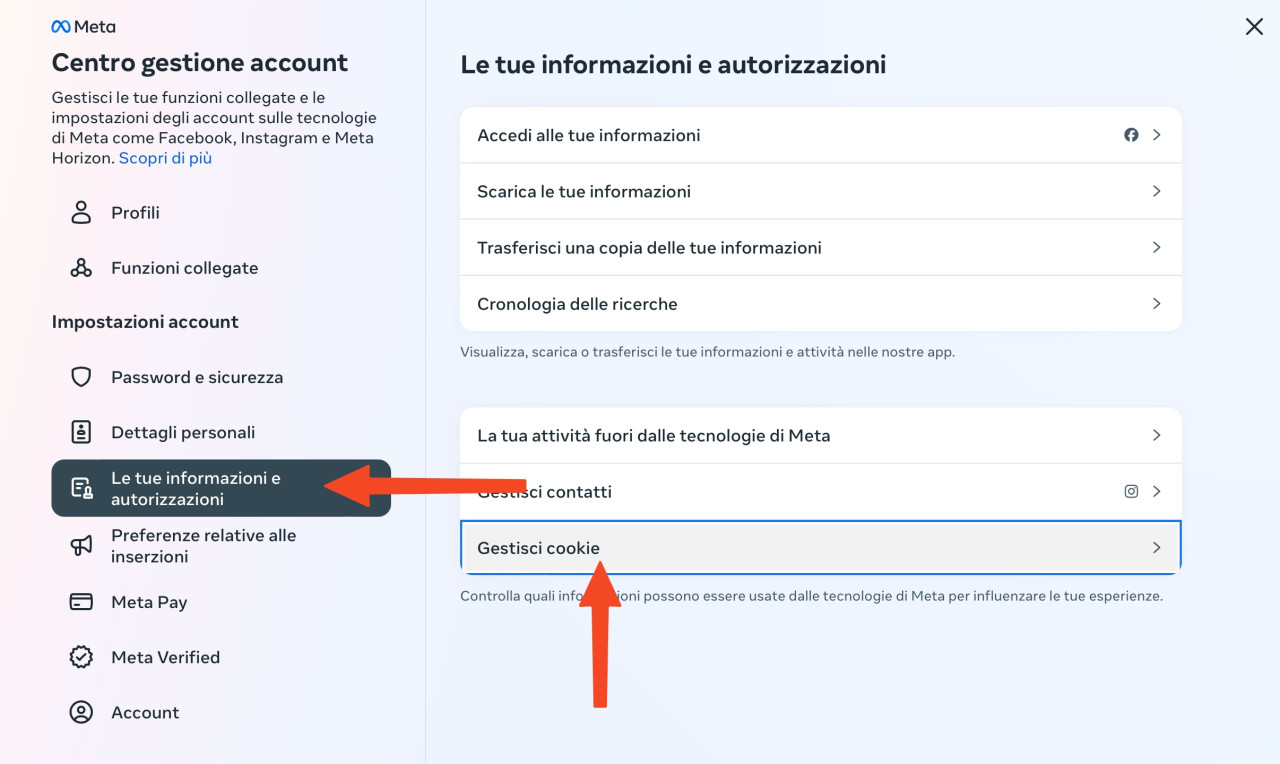This screenshot has width=1280, height=764.
Task: Open the Meta Pay card icon
Action: pyautogui.click(x=81, y=602)
